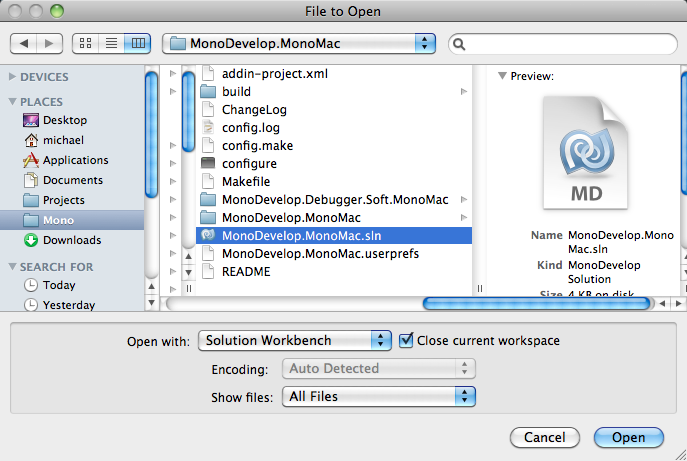Viewport: 687px width, 461px height.
Task: Open Downloads in the sidebar
Action: 72,240
